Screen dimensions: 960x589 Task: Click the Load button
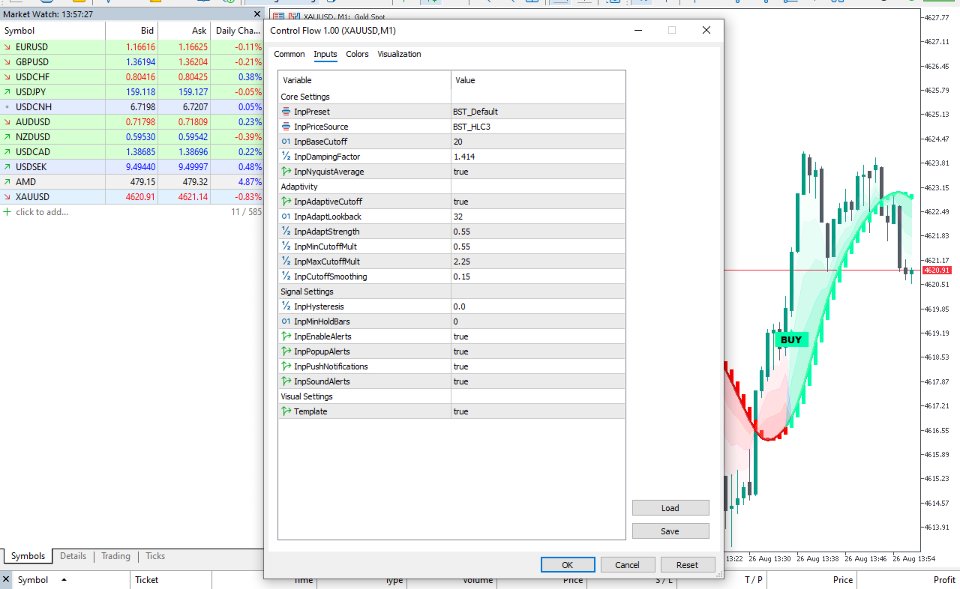tap(670, 508)
